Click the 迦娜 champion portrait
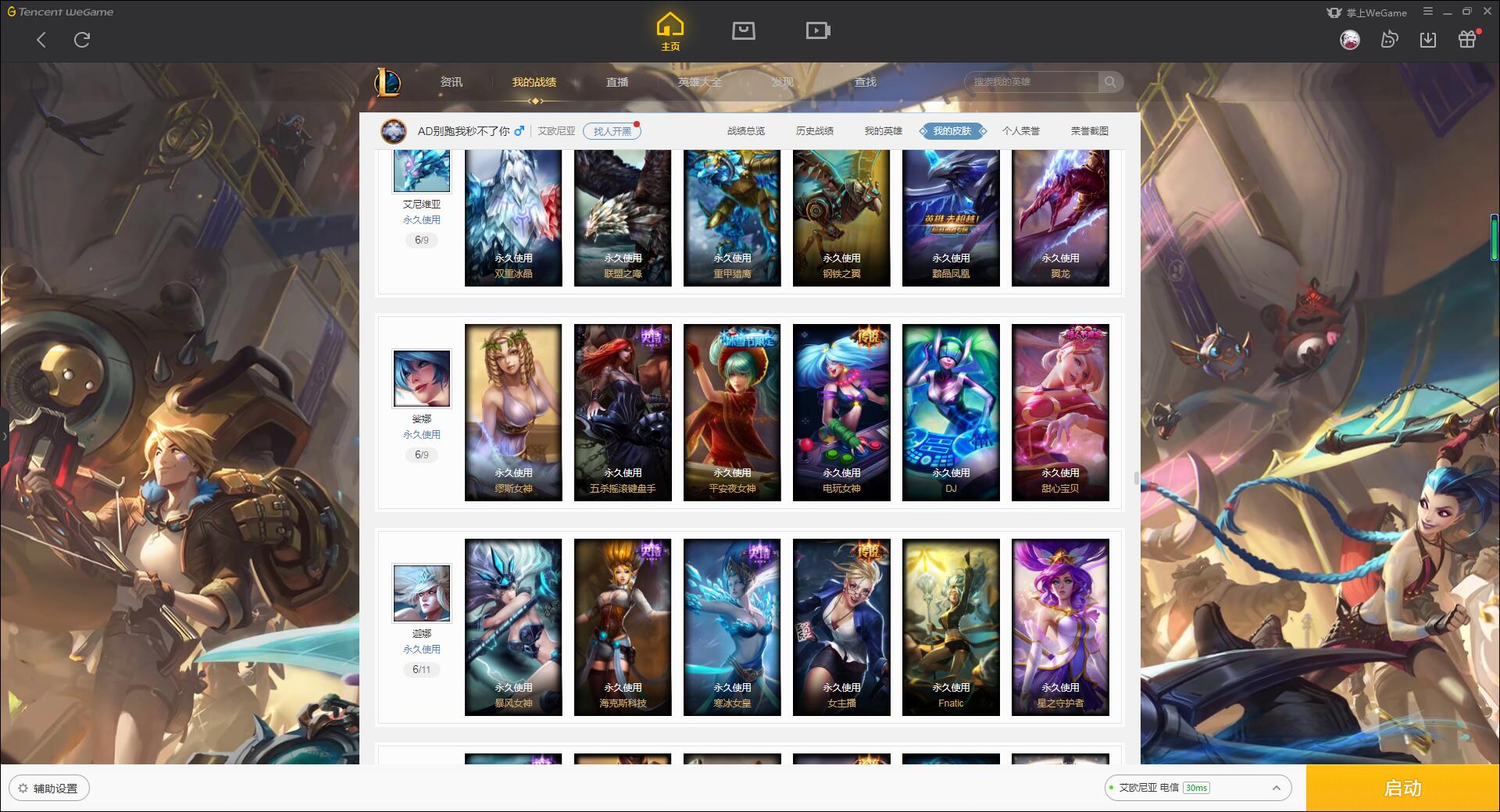Viewport: 1500px width, 812px height. point(422,593)
